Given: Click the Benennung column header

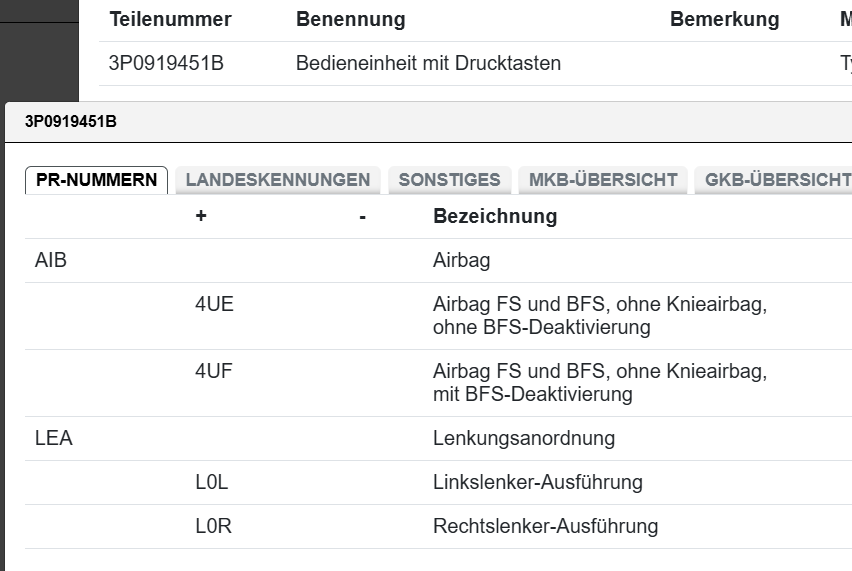Looking at the screenshot, I should 350,19.
